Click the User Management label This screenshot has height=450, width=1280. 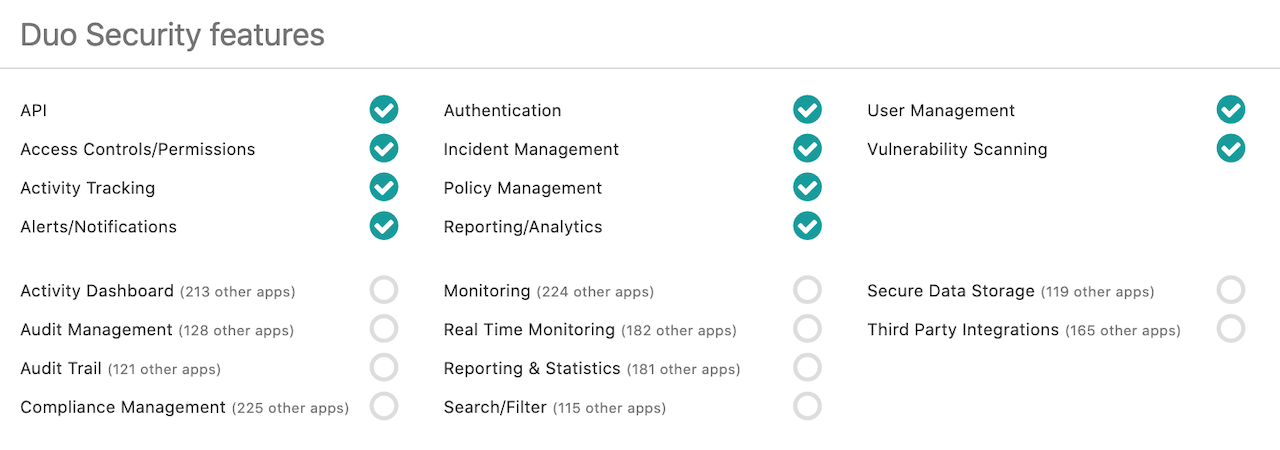click(941, 110)
